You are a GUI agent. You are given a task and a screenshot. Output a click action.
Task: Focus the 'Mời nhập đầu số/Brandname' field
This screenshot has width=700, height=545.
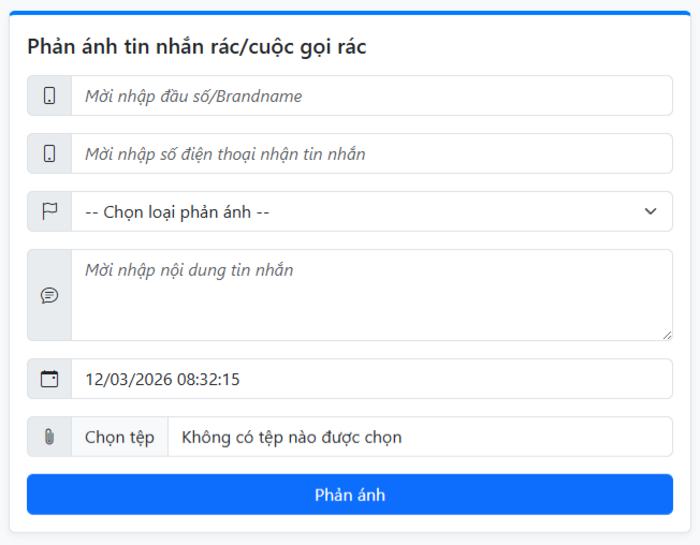[370, 96]
